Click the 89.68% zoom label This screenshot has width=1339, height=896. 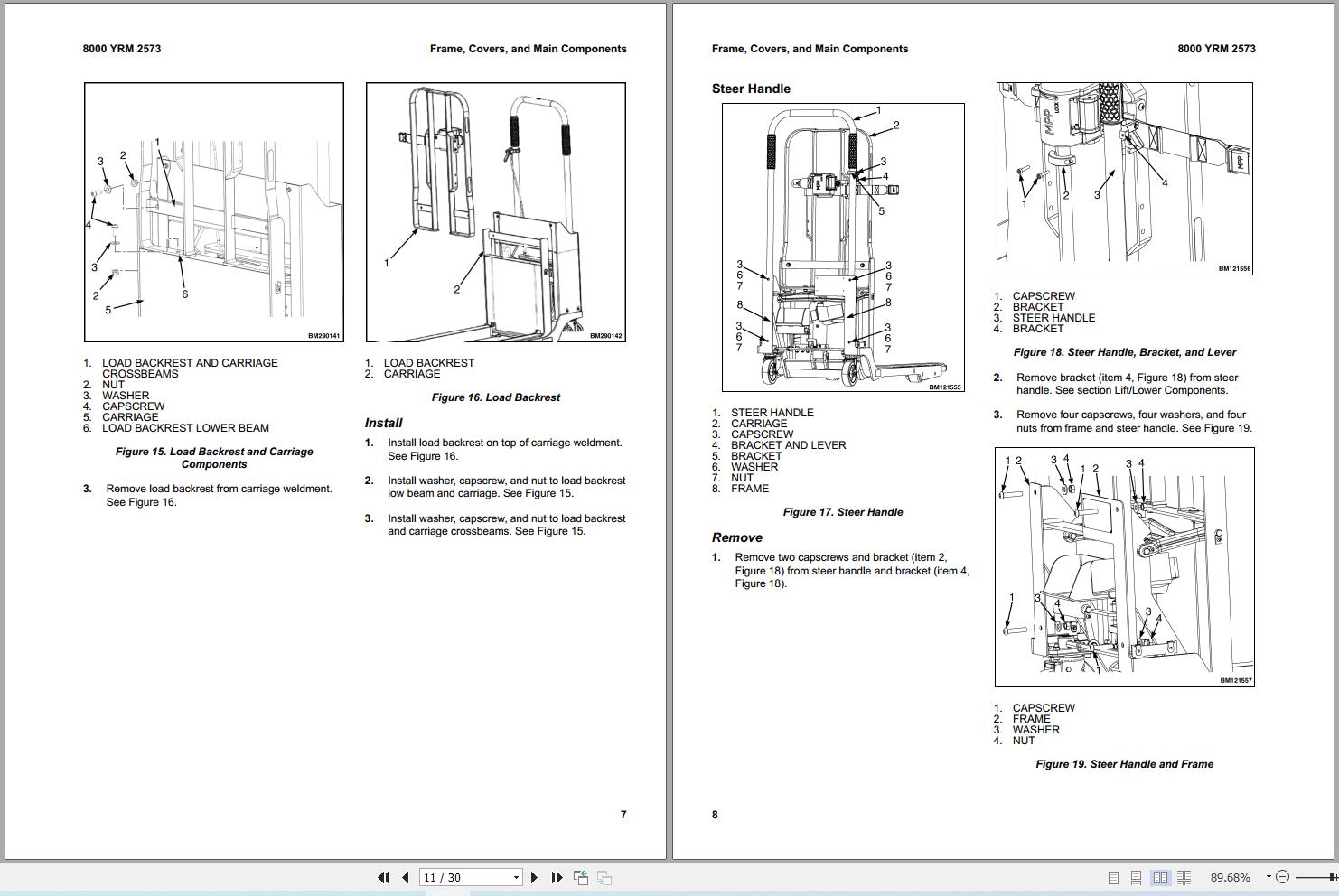[1230, 877]
